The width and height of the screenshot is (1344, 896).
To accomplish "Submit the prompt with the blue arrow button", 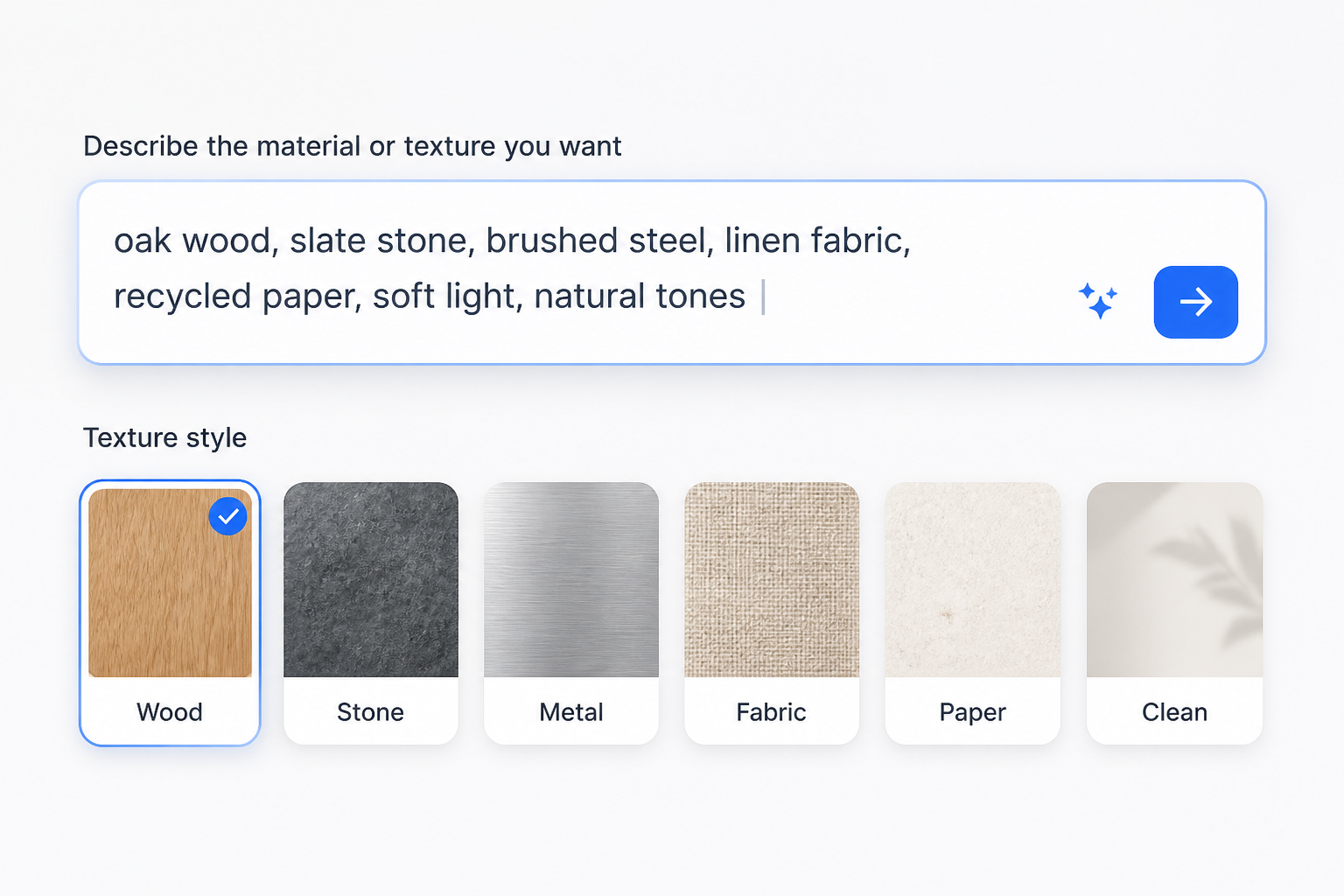I will click(x=1195, y=302).
